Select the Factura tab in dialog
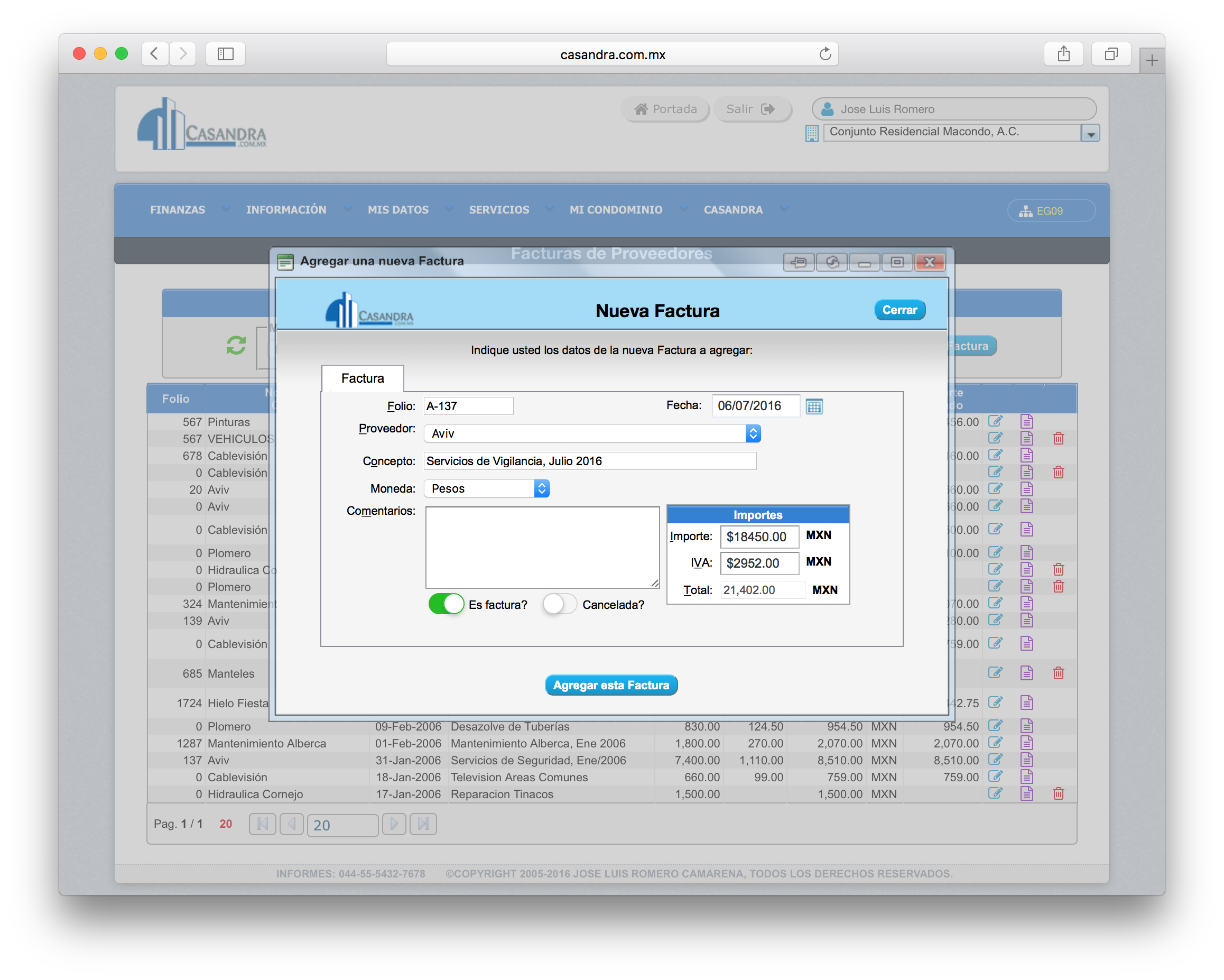The height and width of the screenshot is (980, 1224). 362,378
